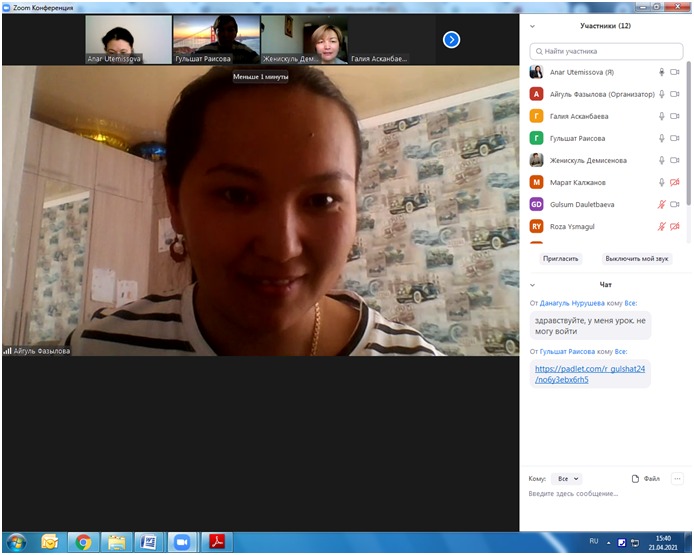Click Женискуль Демисенова microphone icon
694x555 pixels.
661,160
